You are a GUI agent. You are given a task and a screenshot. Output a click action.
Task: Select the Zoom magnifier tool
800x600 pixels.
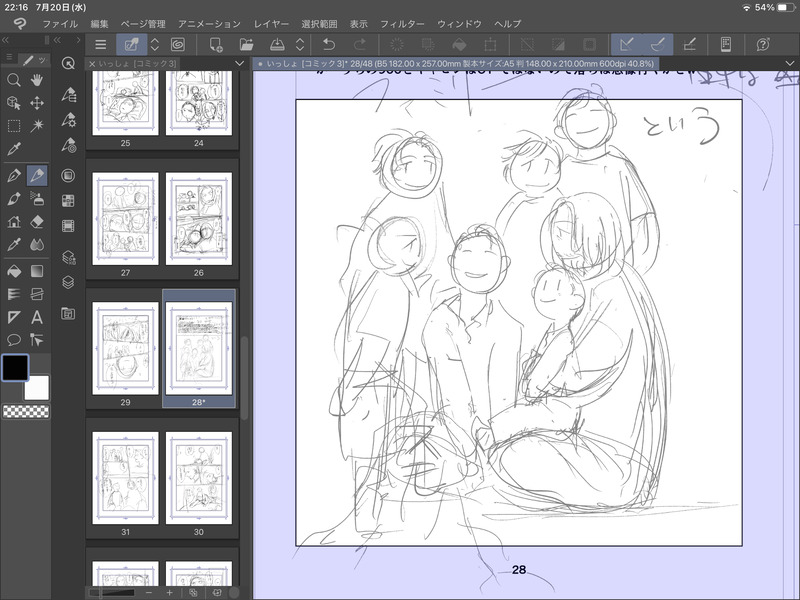click(14, 80)
